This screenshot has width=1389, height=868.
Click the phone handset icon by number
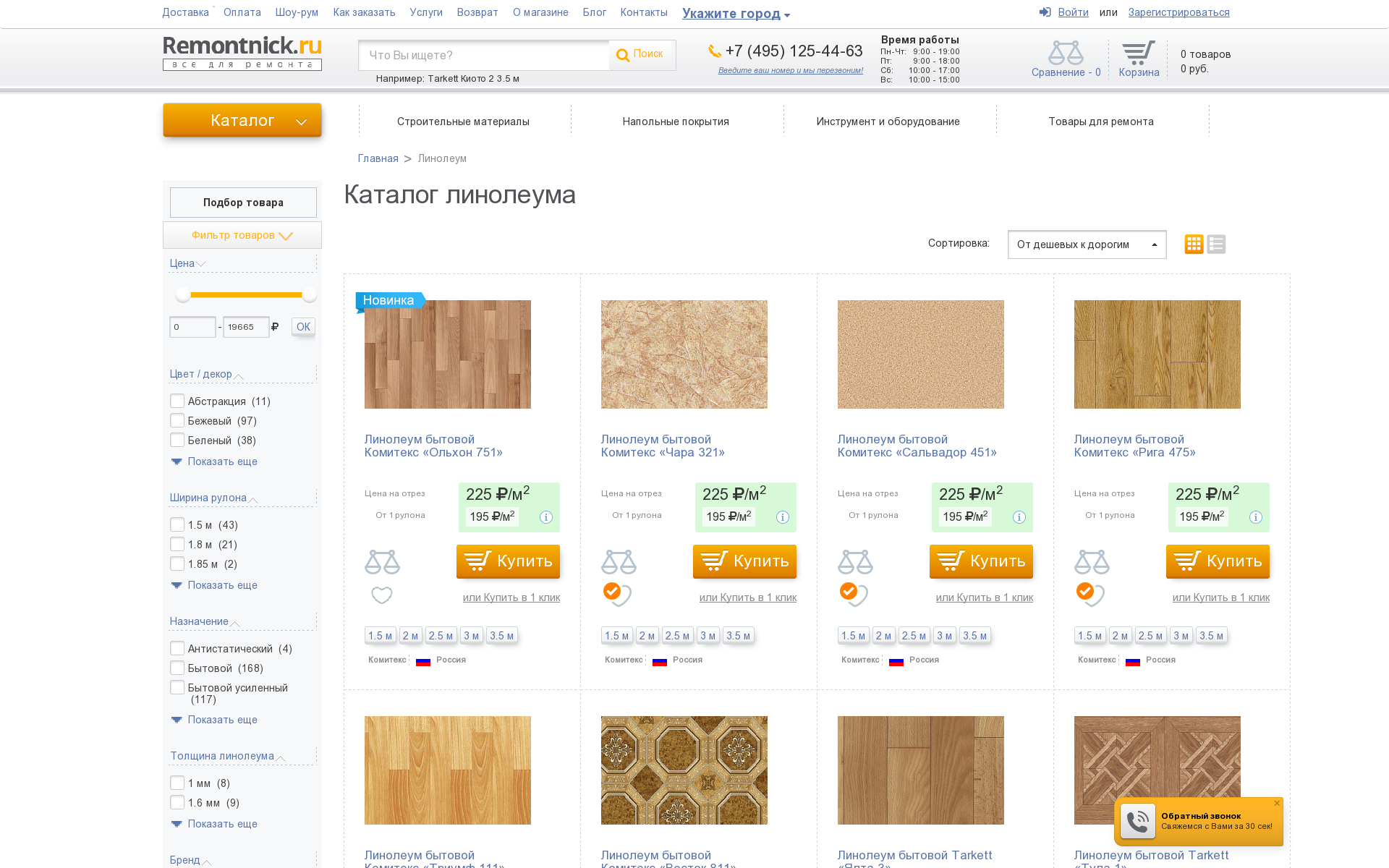pos(715,51)
